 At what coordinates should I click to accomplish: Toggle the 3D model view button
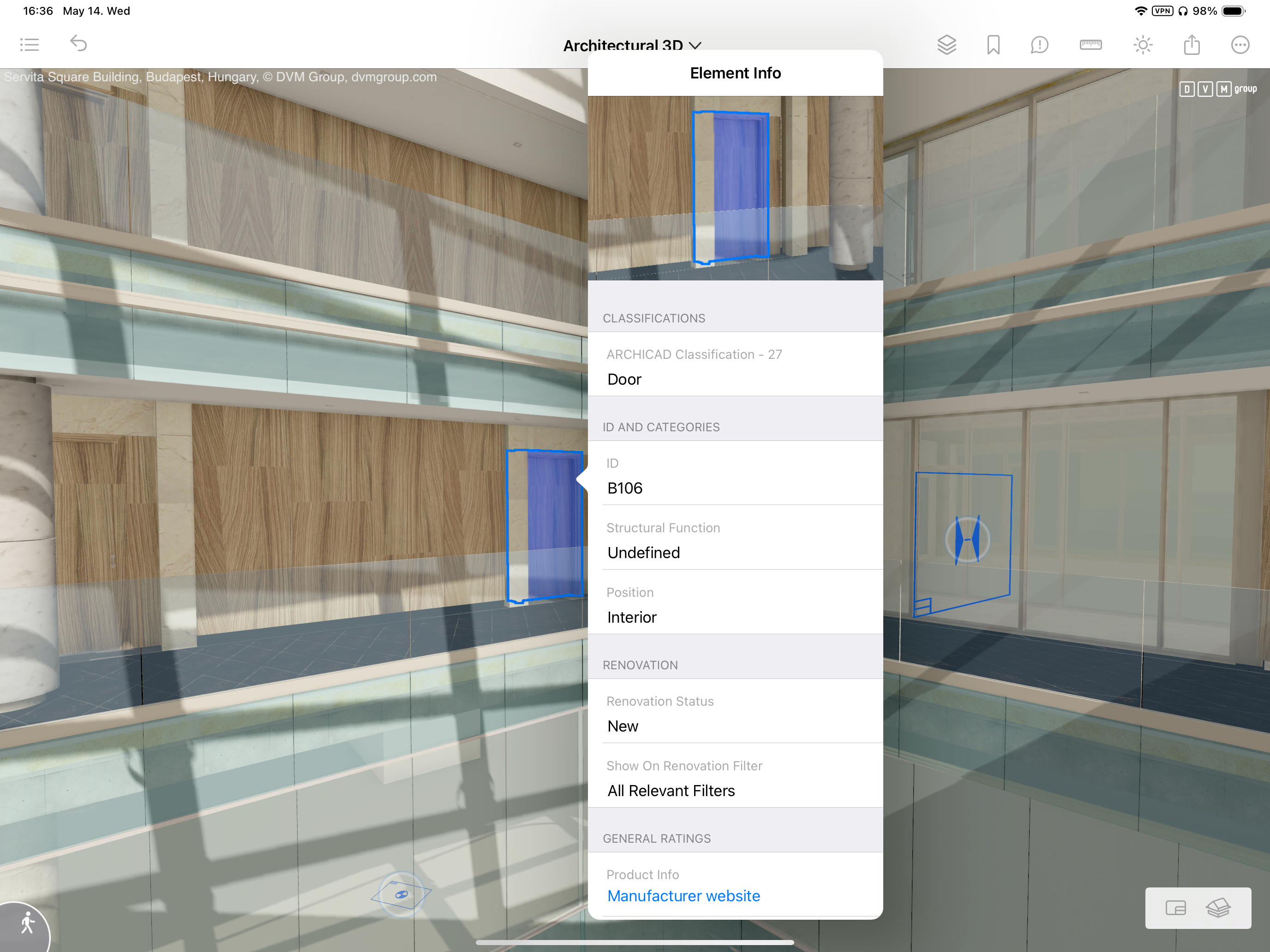point(1218,908)
